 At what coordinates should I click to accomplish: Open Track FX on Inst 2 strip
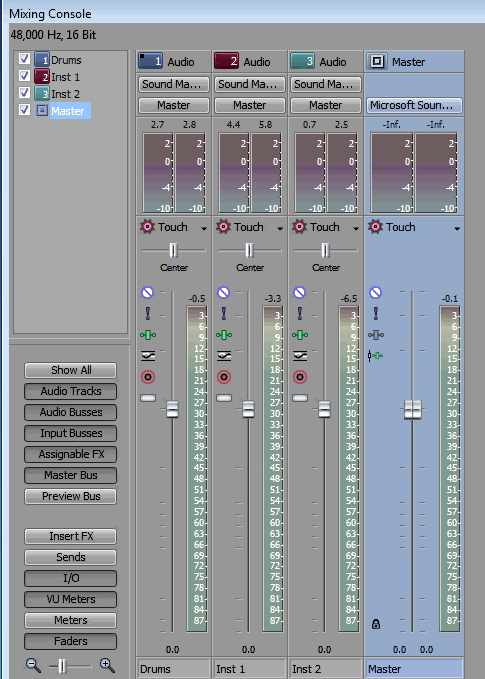point(300,335)
